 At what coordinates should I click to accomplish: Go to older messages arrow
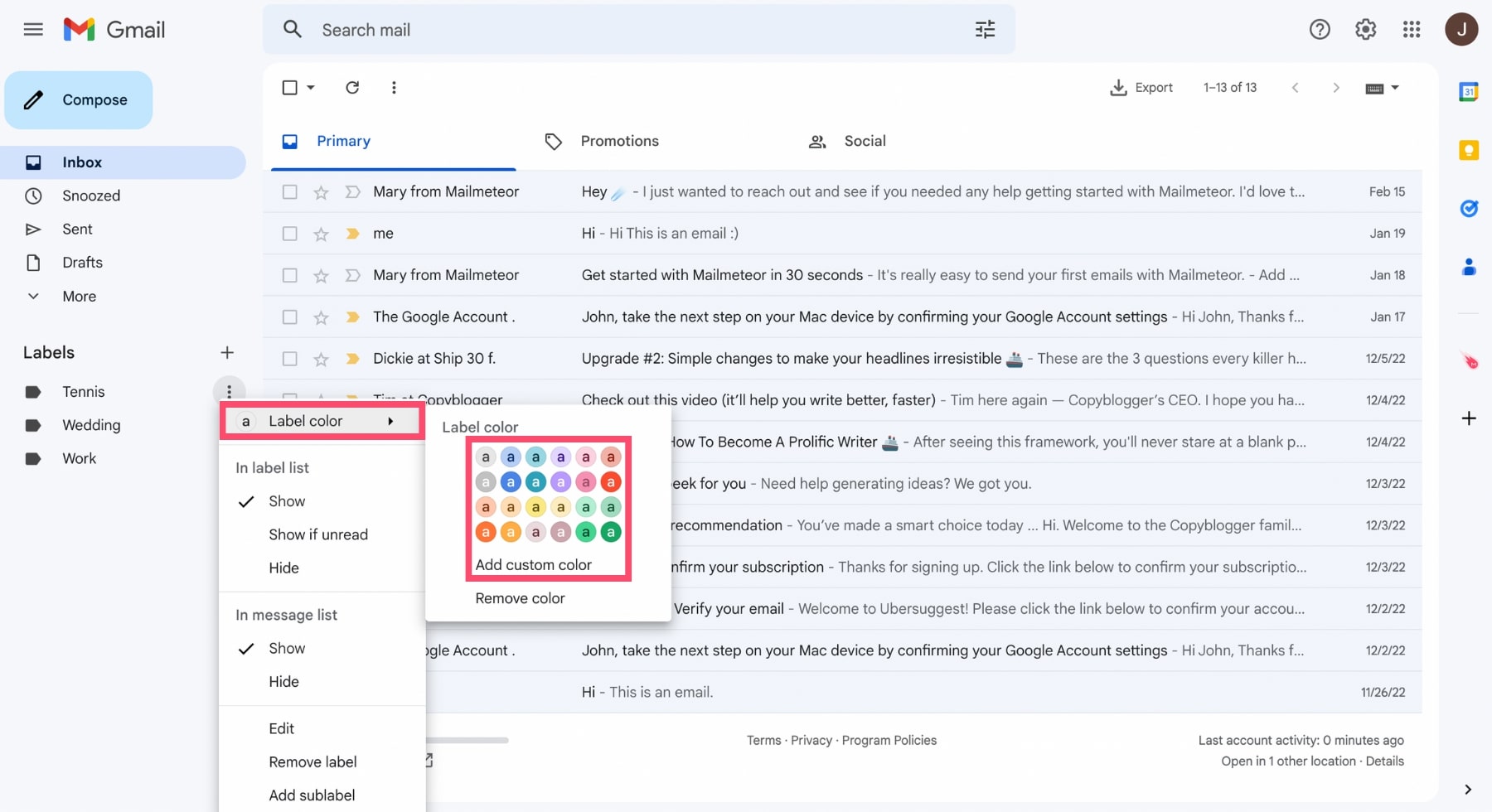(x=1335, y=88)
